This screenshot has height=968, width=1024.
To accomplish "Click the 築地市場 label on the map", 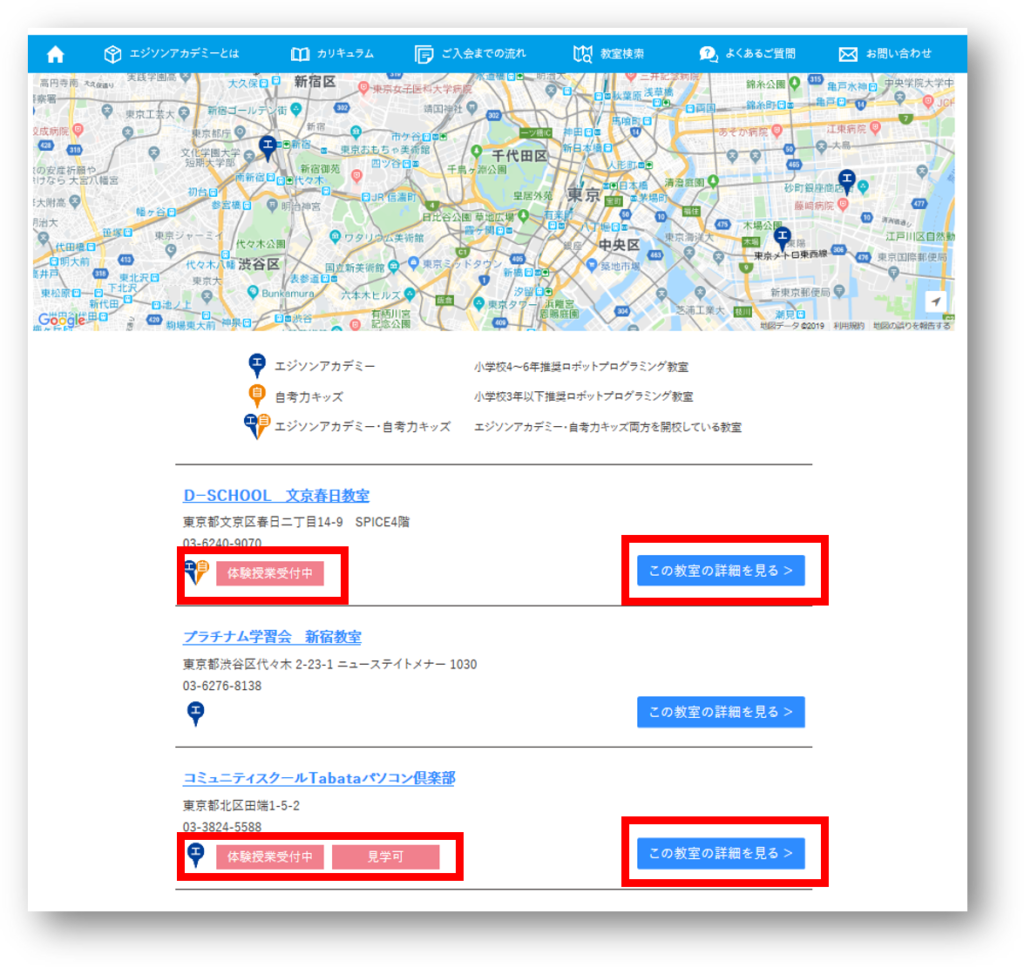I will click(620, 266).
